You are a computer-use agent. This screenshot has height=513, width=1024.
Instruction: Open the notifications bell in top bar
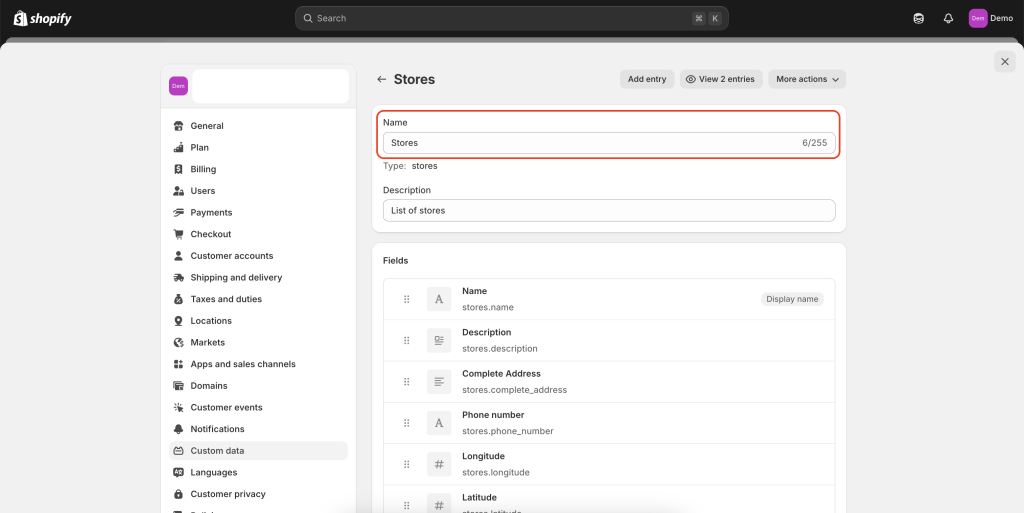[x=948, y=18]
